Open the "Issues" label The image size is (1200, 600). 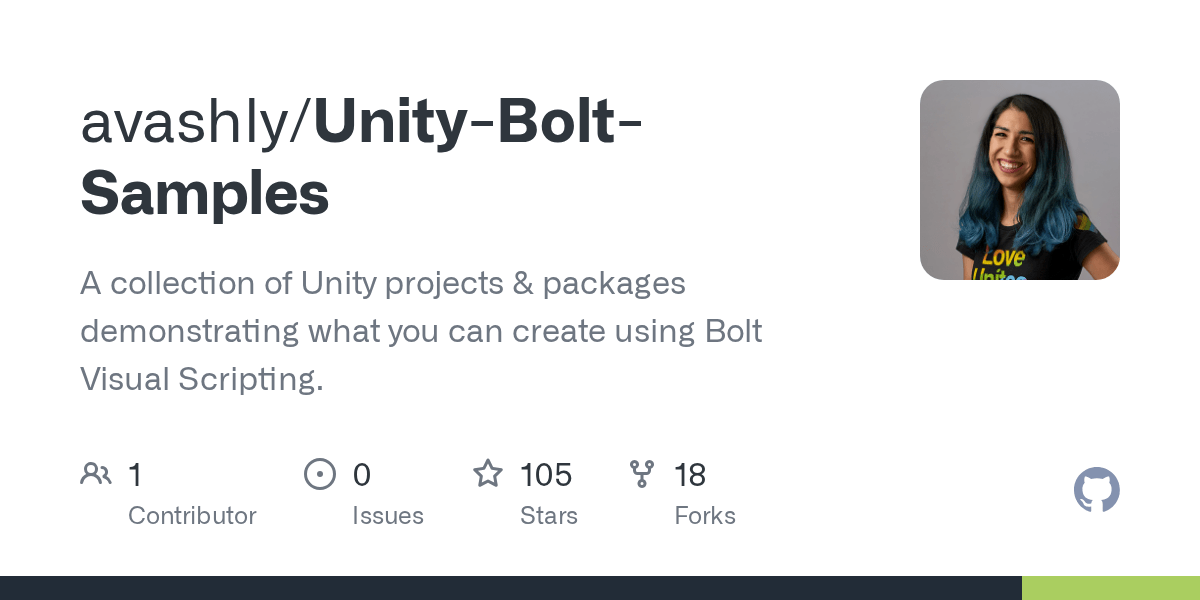(x=387, y=516)
